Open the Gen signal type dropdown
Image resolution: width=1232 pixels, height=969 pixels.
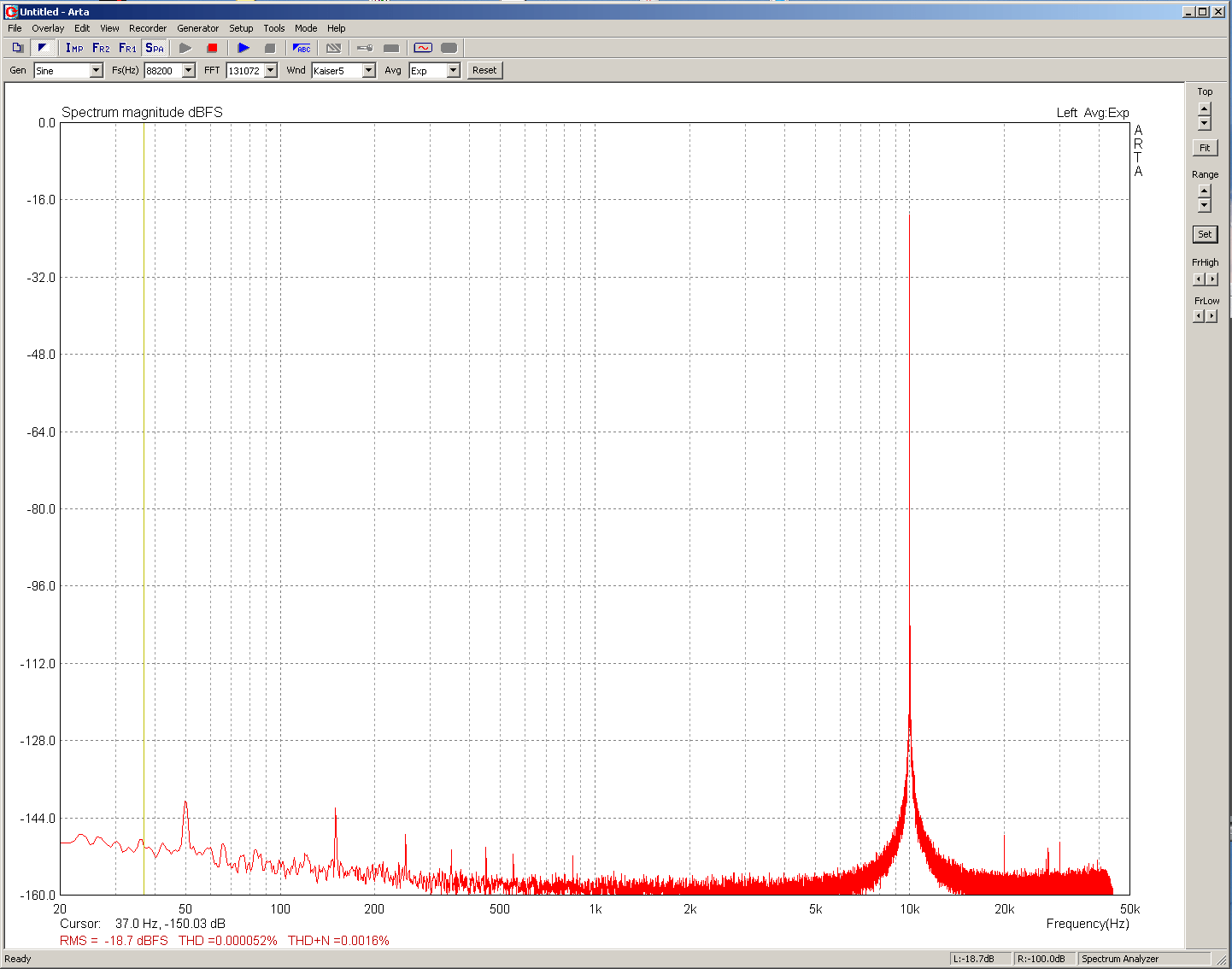point(96,71)
